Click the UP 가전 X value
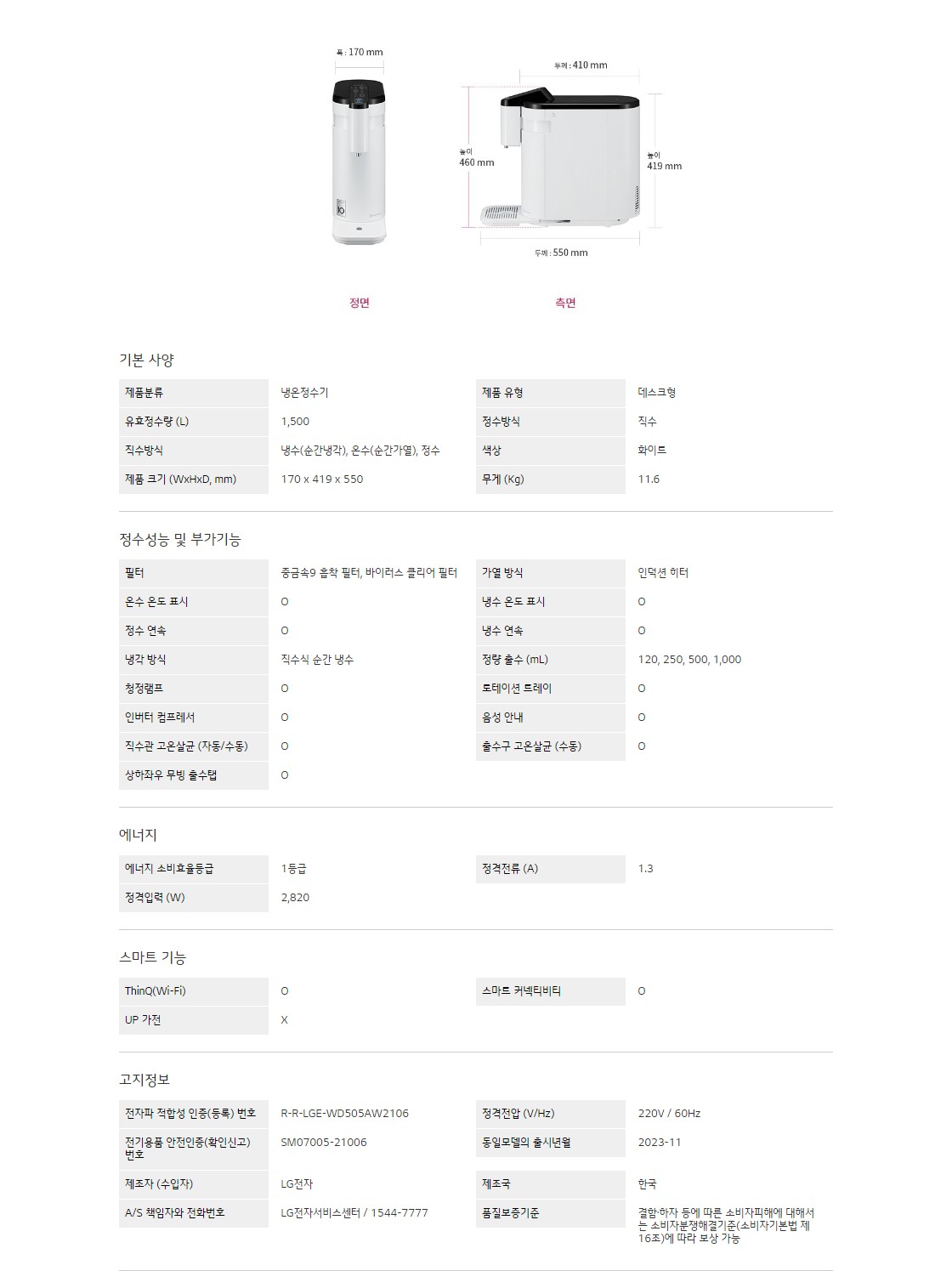The image size is (952, 1271). click(285, 1020)
